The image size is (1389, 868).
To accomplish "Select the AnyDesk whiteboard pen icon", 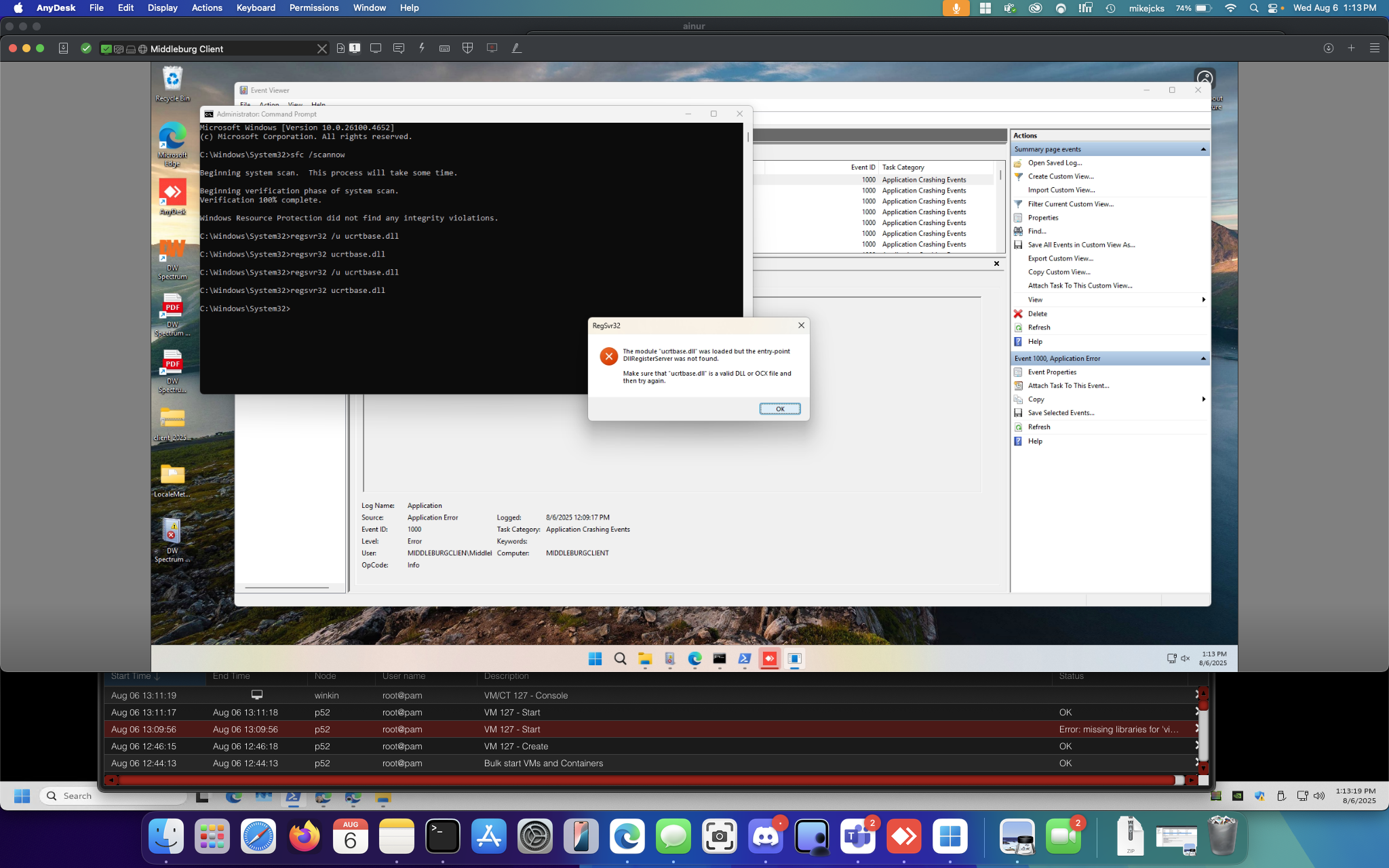I will pos(516,48).
